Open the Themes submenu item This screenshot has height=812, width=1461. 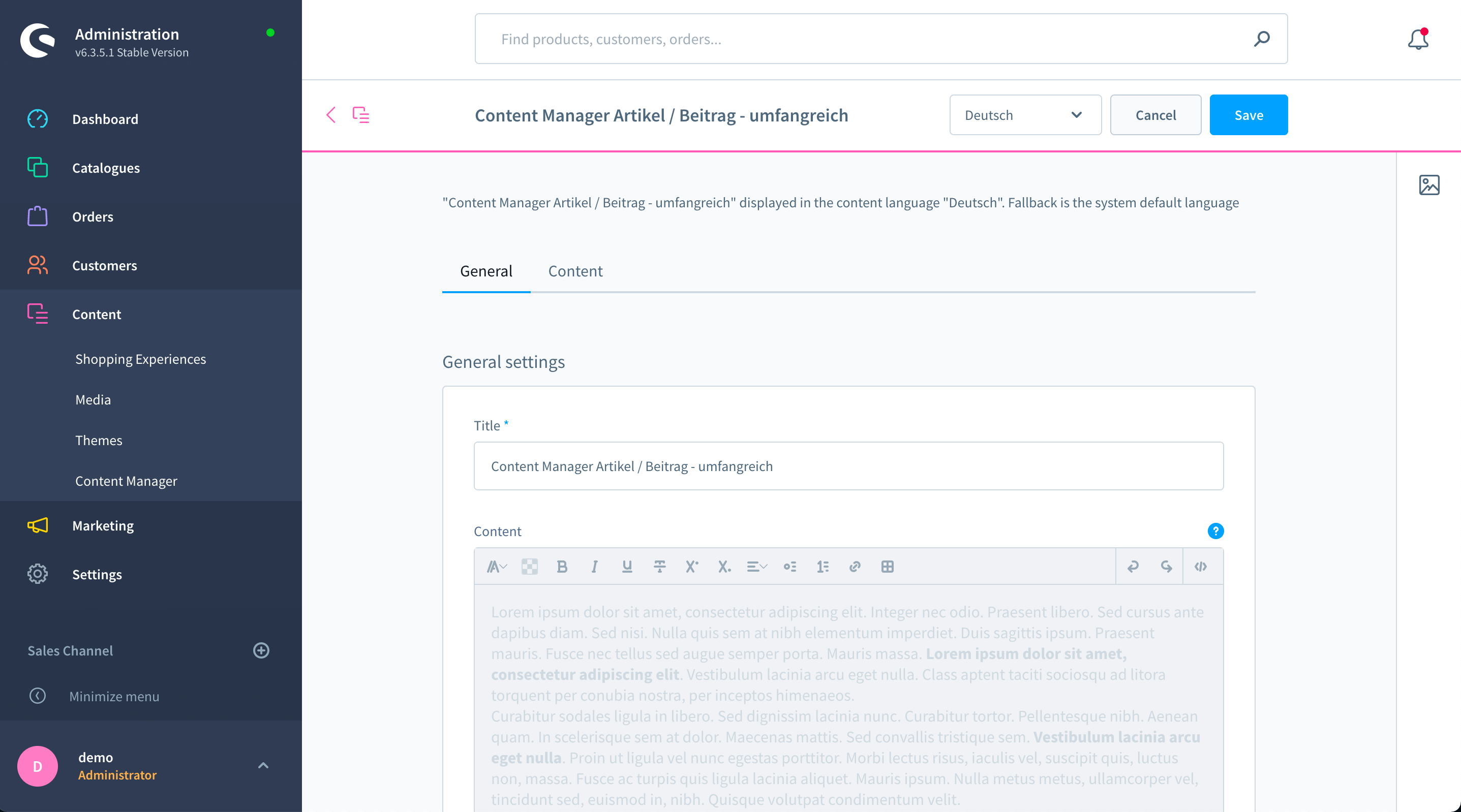[99, 440]
